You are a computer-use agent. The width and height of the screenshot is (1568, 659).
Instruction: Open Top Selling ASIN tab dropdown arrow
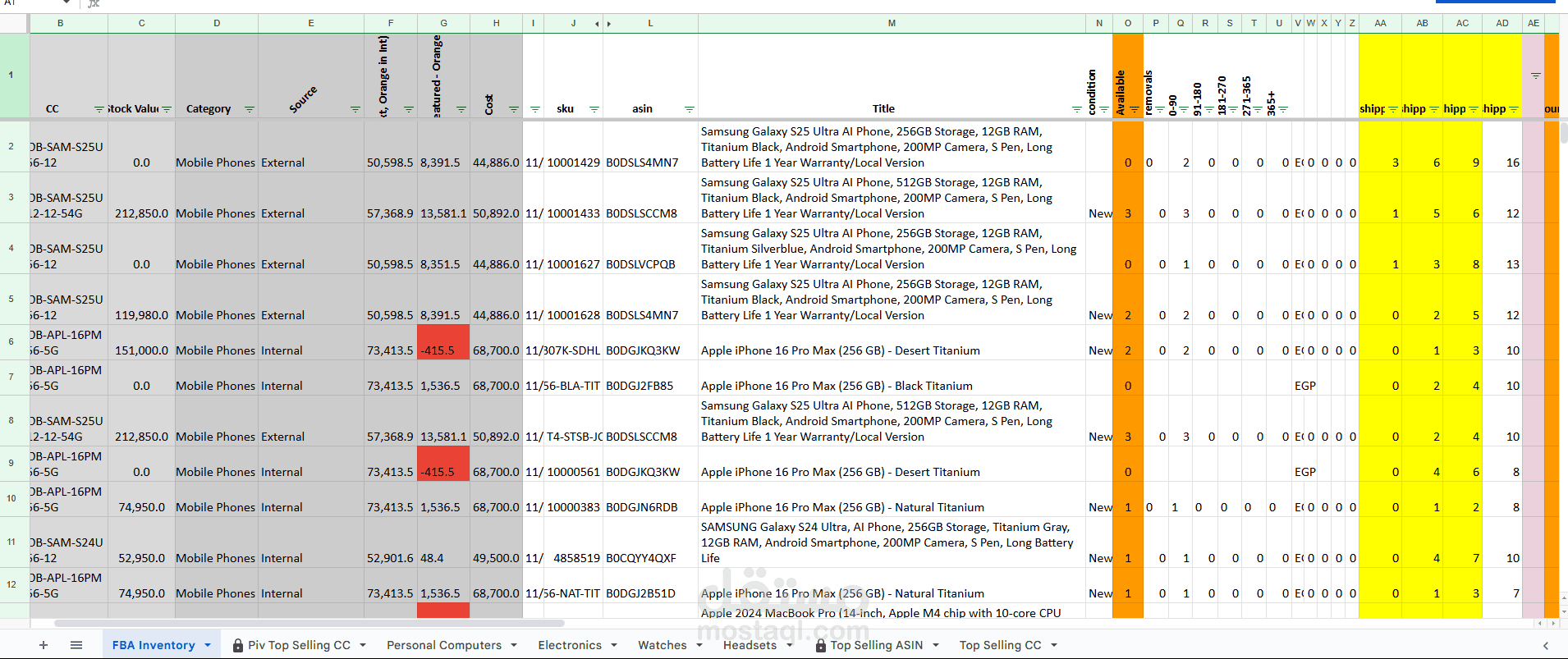pos(936,645)
